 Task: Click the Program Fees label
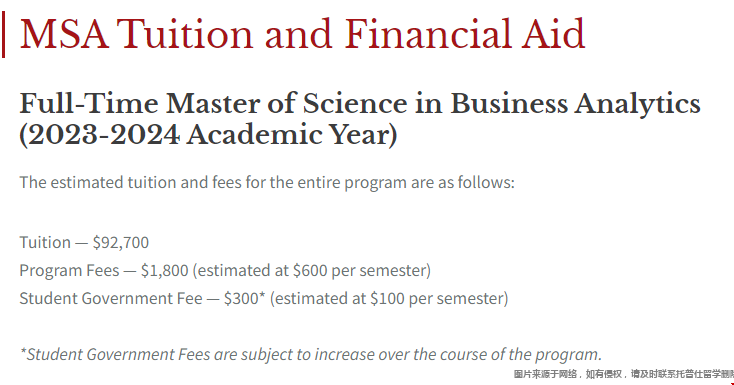pyautogui.click(x=69, y=270)
